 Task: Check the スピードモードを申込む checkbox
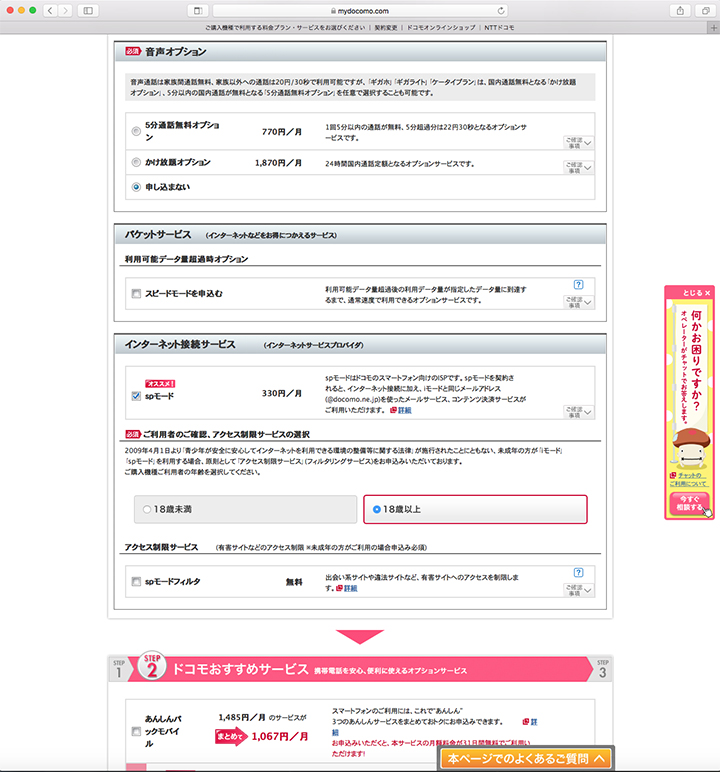(x=136, y=293)
